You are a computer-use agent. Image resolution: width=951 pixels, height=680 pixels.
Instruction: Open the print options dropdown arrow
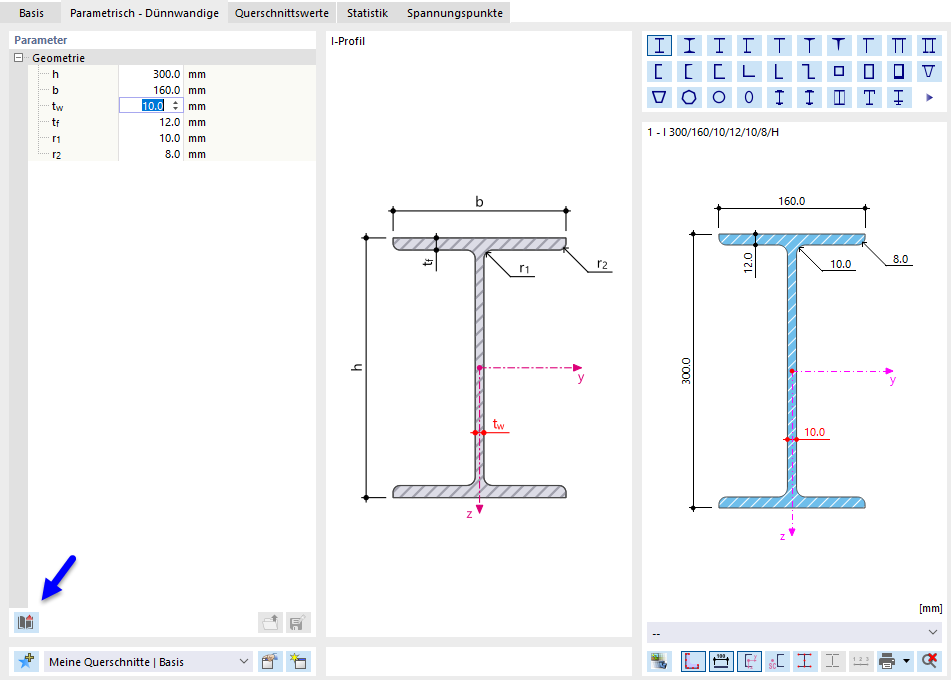(x=906, y=661)
